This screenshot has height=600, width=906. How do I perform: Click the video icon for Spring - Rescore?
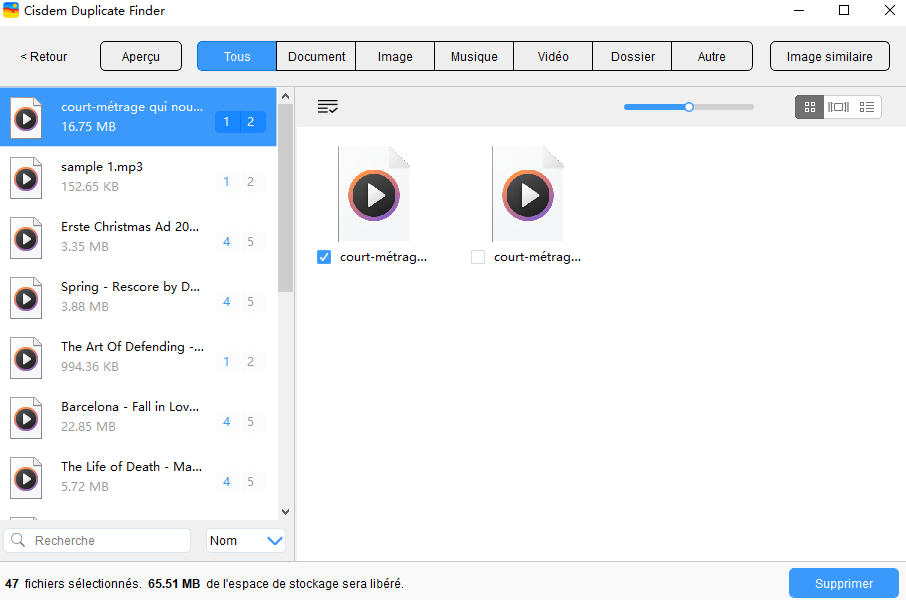[26, 299]
